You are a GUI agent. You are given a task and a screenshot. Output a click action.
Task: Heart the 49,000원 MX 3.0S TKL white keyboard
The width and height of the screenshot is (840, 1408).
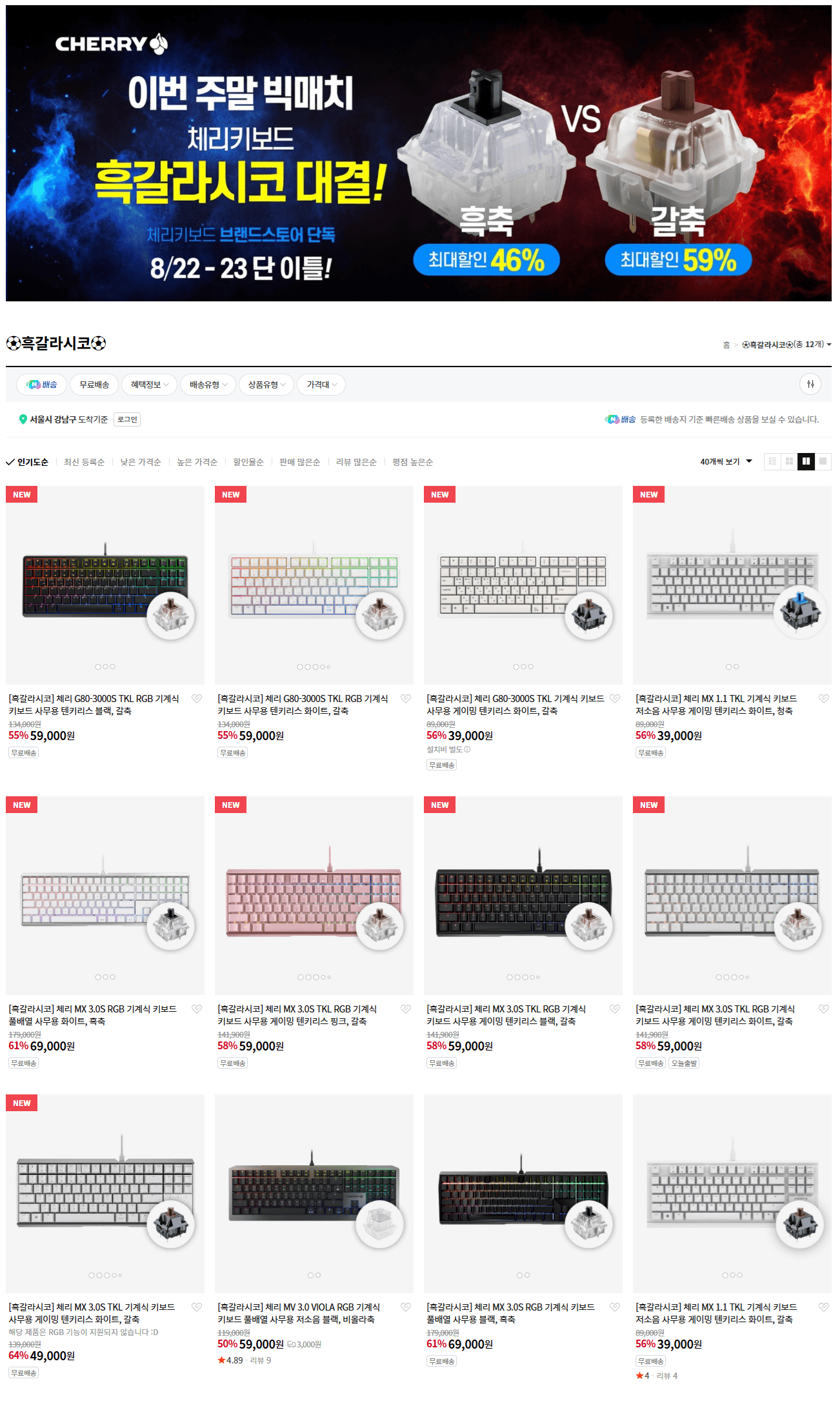click(197, 1307)
